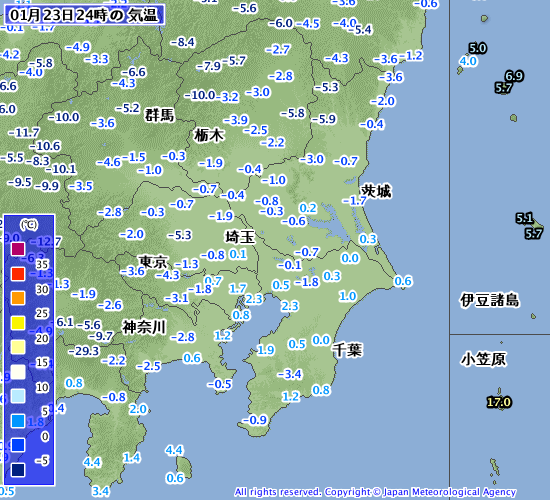Select the white 10–15°C legend swatch
The height and width of the screenshot is (500, 550).
[18, 372]
